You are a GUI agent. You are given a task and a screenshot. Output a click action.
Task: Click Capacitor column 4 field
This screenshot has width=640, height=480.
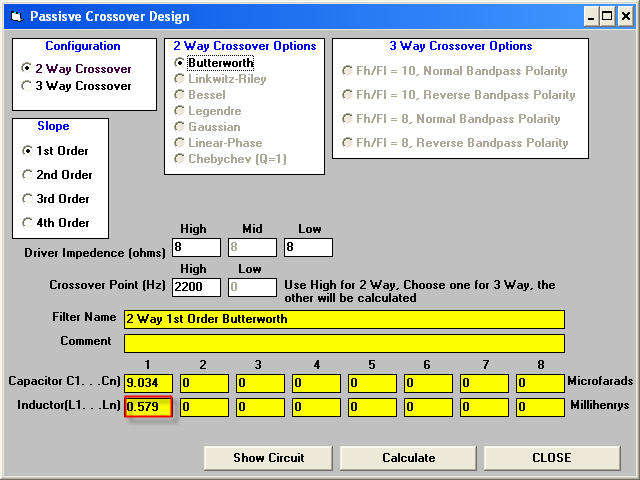(316, 383)
